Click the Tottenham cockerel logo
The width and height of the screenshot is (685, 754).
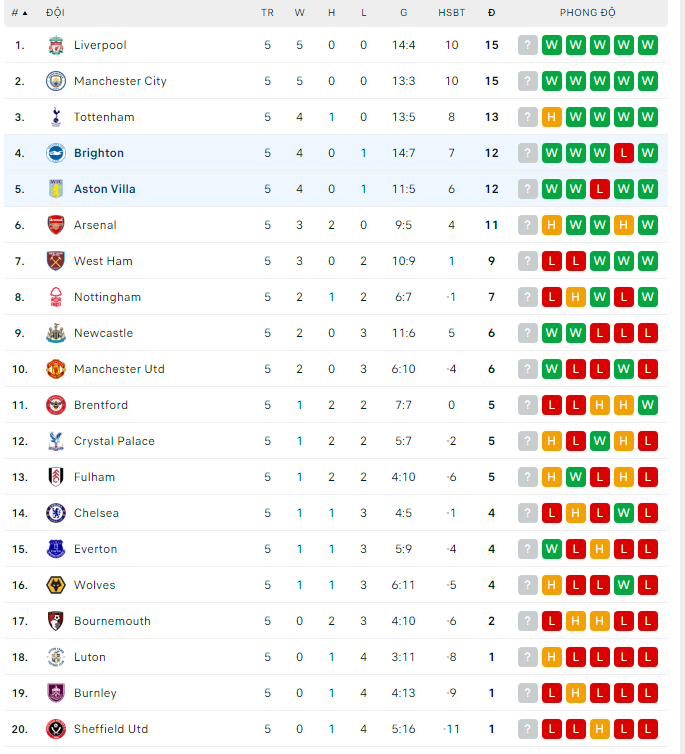[56, 117]
